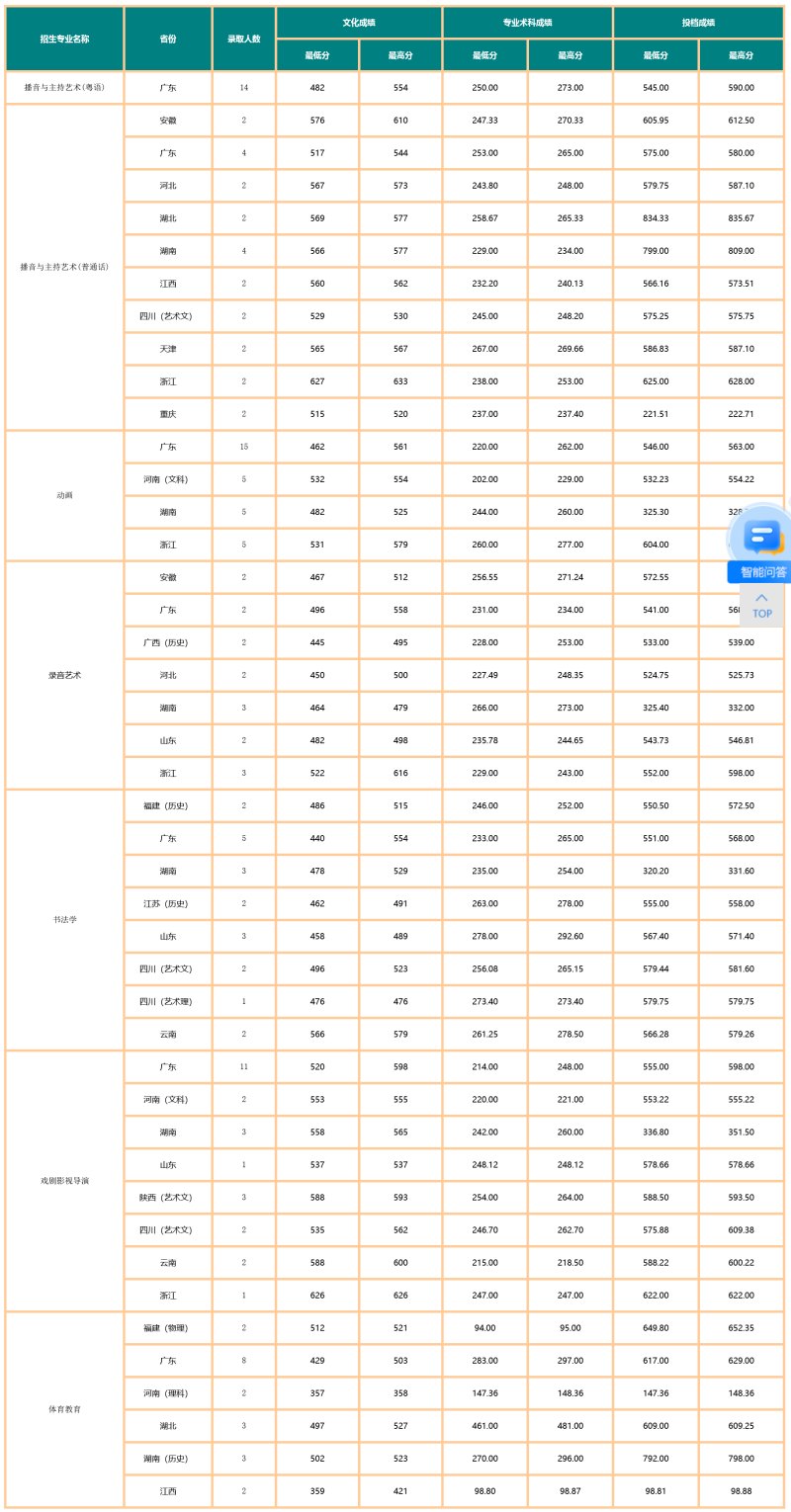Click the 体育教育 major cell
This screenshot has height=1512, width=791.
click(x=64, y=1408)
